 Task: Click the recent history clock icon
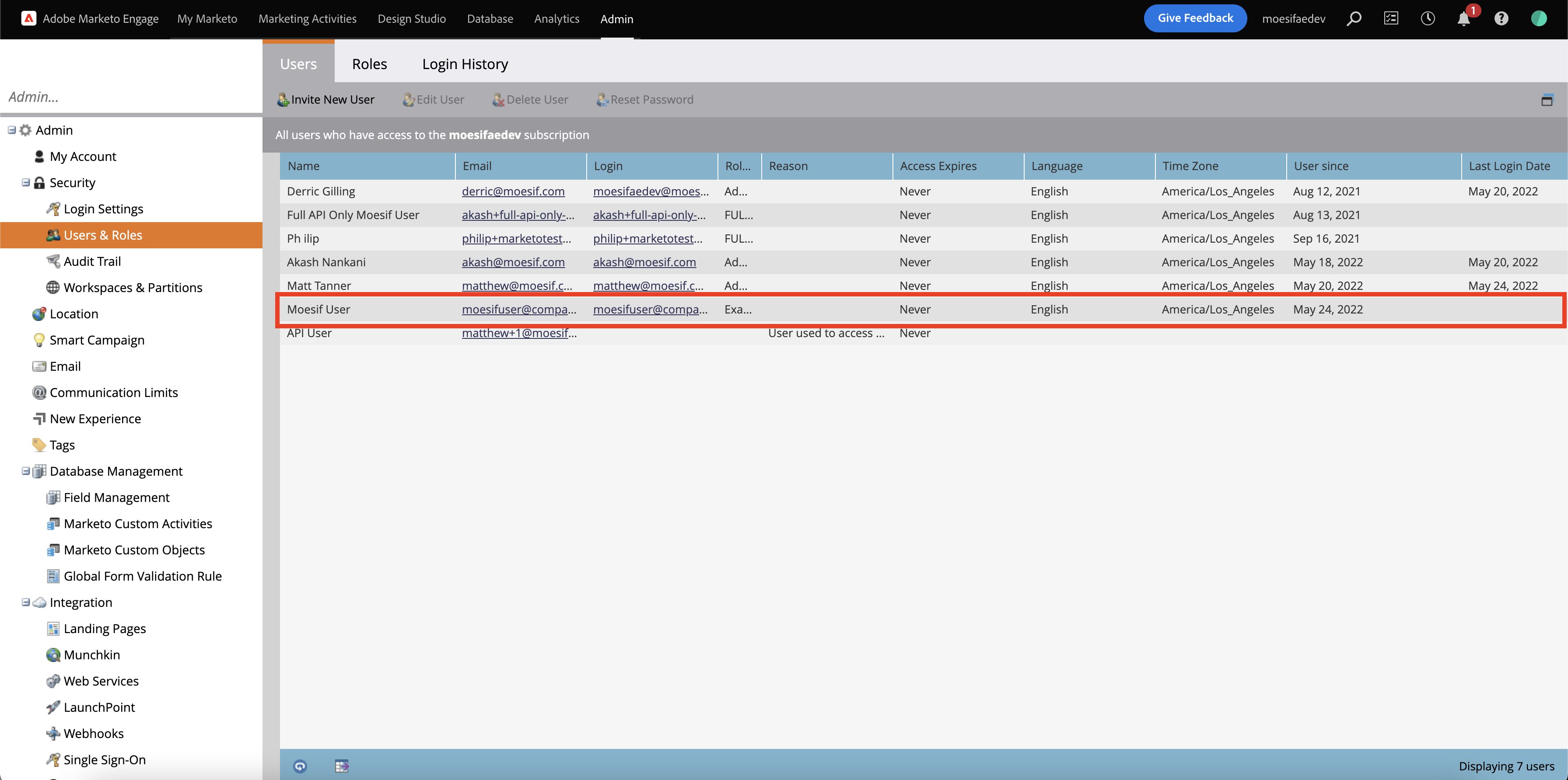tap(1428, 19)
